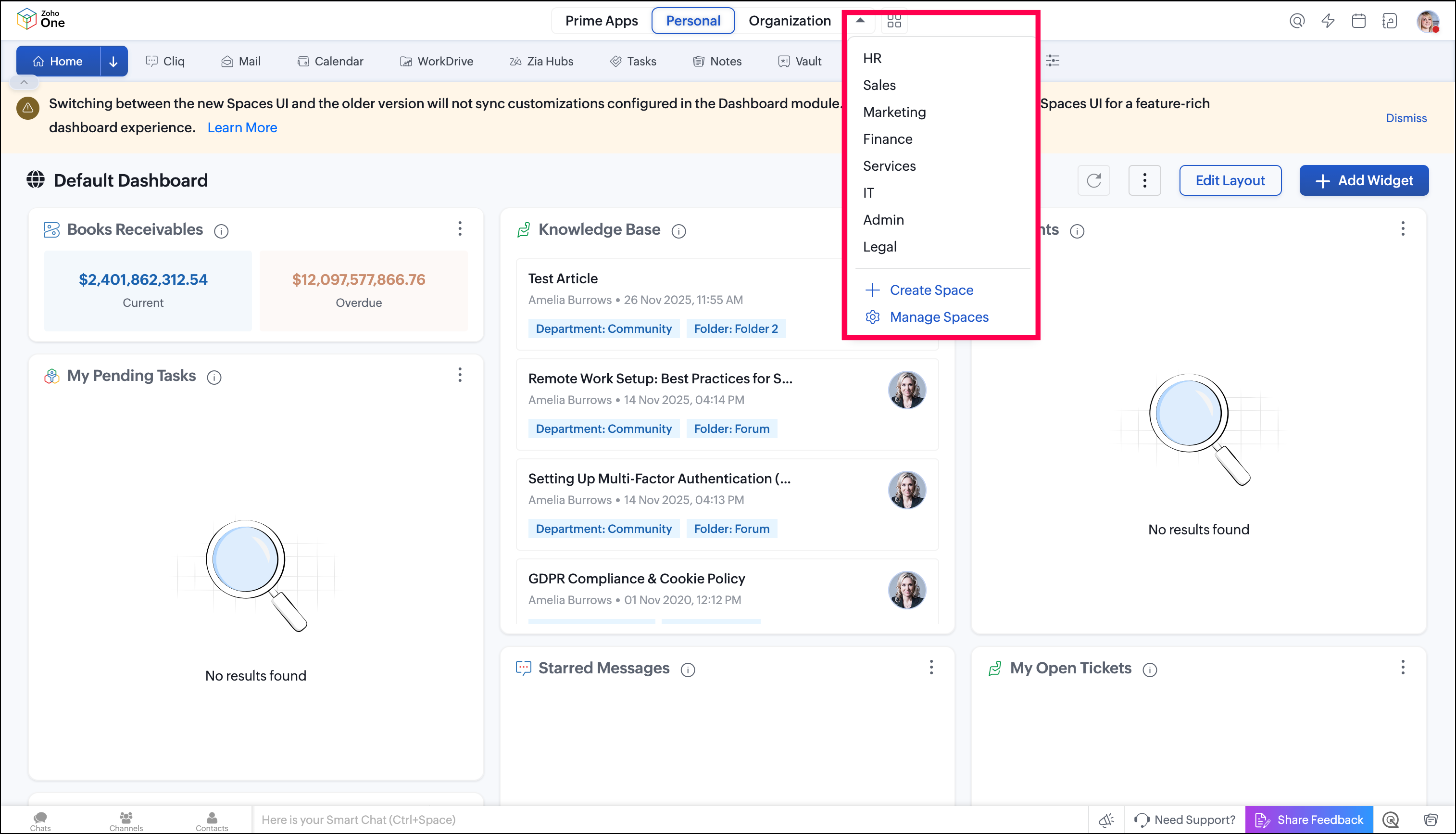This screenshot has height=834, width=1456.
Task: Focus the Smart Chat input field
Action: pyautogui.click(x=670, y=820)
